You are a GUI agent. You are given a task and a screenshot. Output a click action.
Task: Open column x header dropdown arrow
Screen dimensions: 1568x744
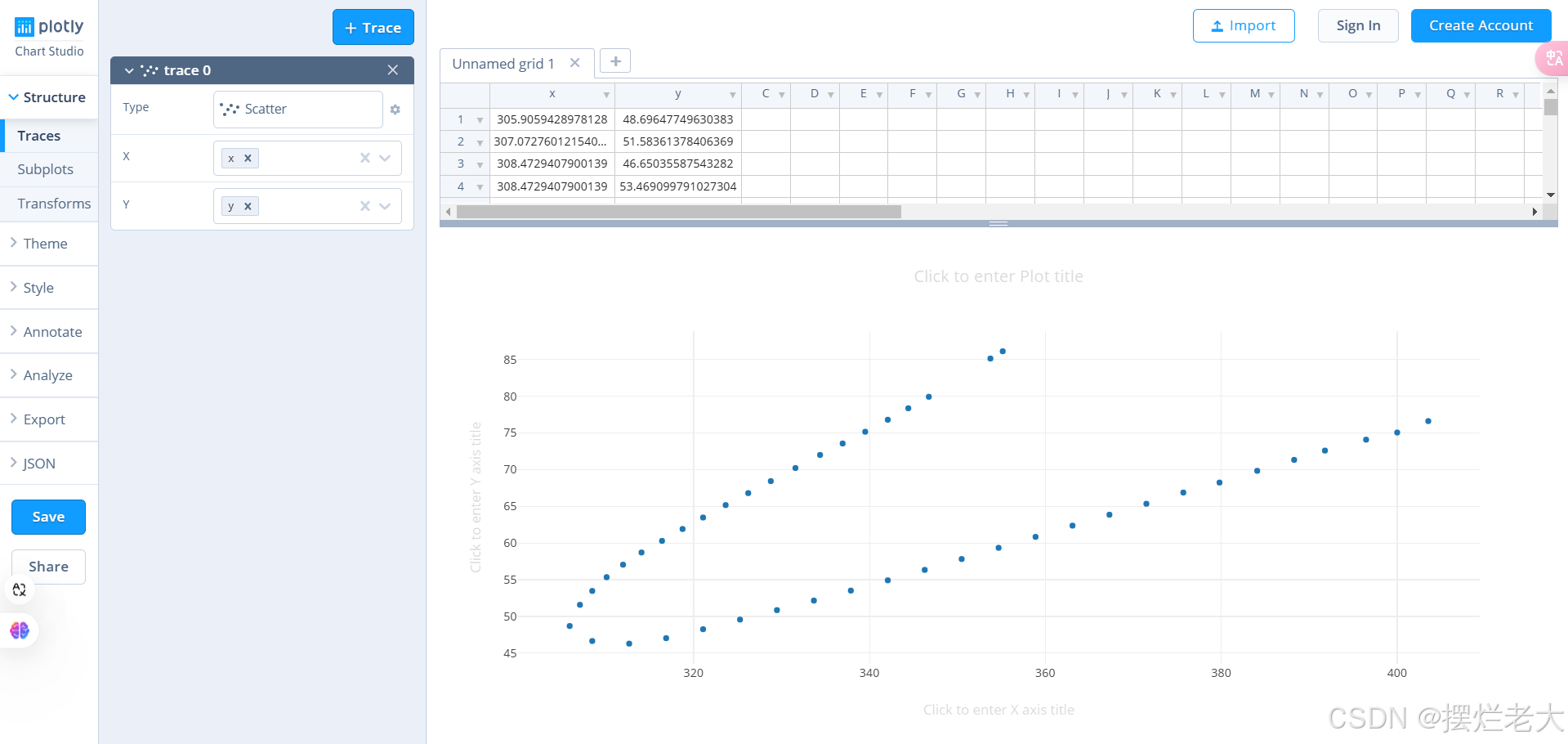click(x=606, y=95)
